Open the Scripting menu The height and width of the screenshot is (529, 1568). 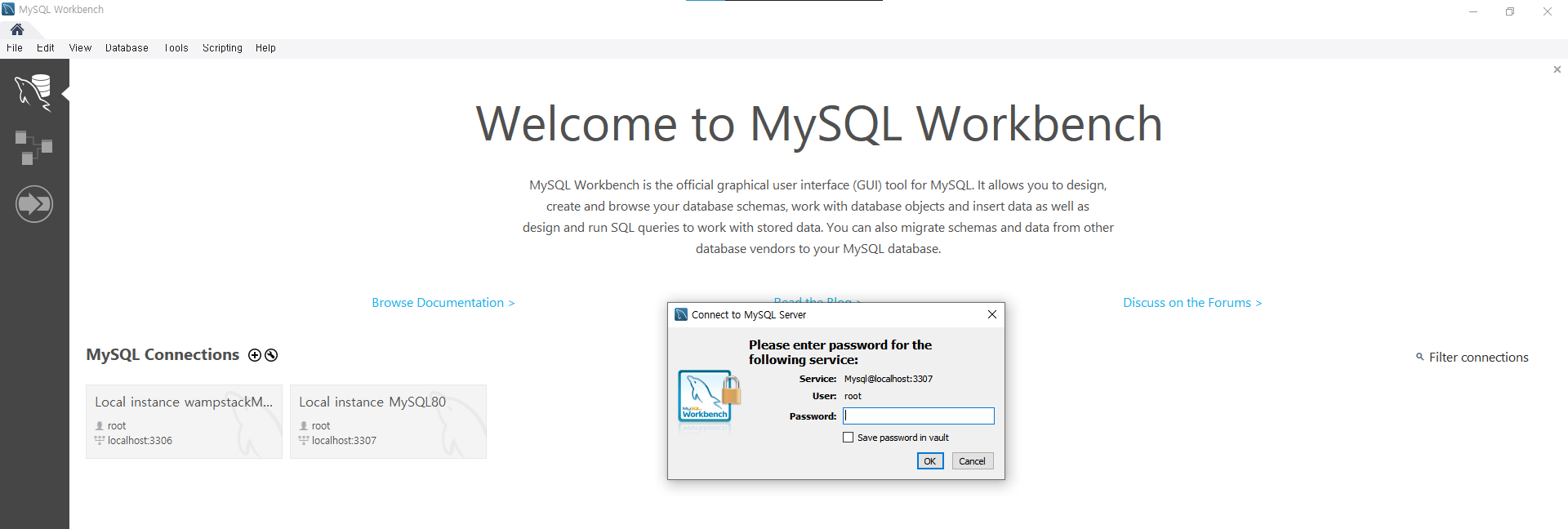pyautogui.click(x=222, y=48)
